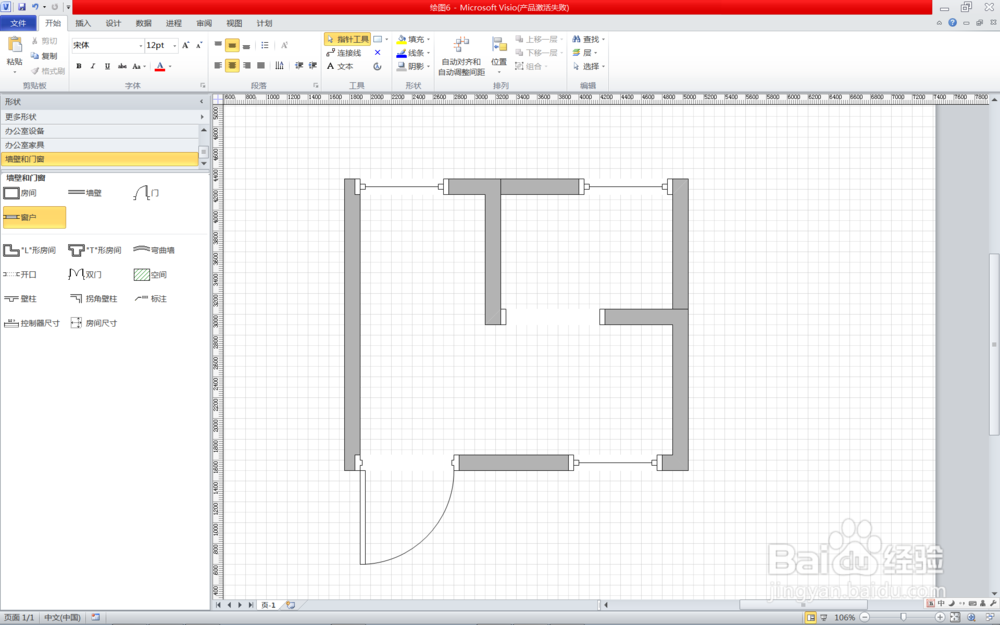Image resolution: width=1000 pixels, height=625 pixels.
Task: Select Office Furniture (办公室家具) stencil
Action: click(100, 145)
